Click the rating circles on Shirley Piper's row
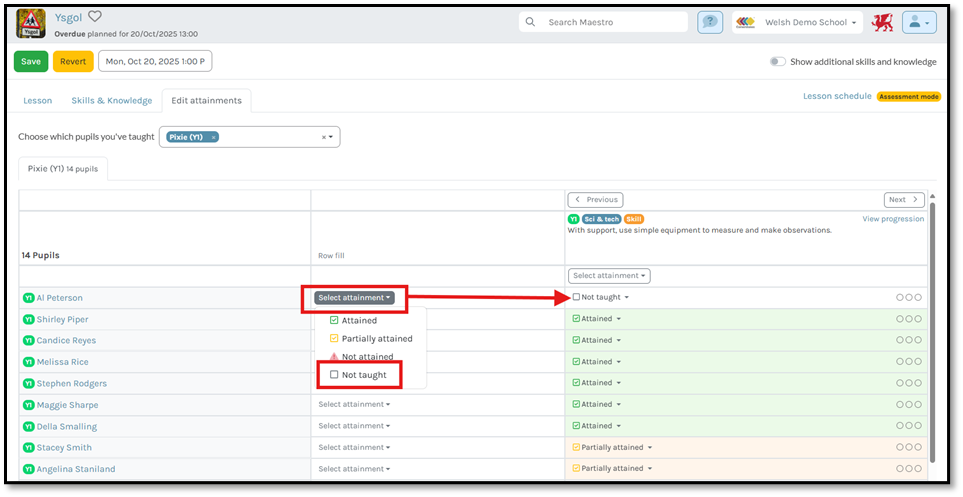Screen dimensions: 963x497 point(909,319)
